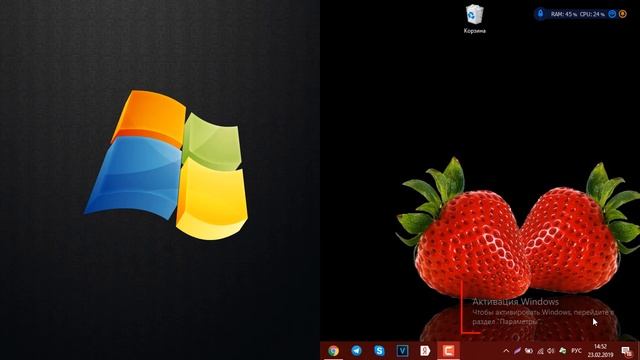Open the blue V app on taskbar
The height and width of the screenshot is (360, 640).
tap(402, 351)
